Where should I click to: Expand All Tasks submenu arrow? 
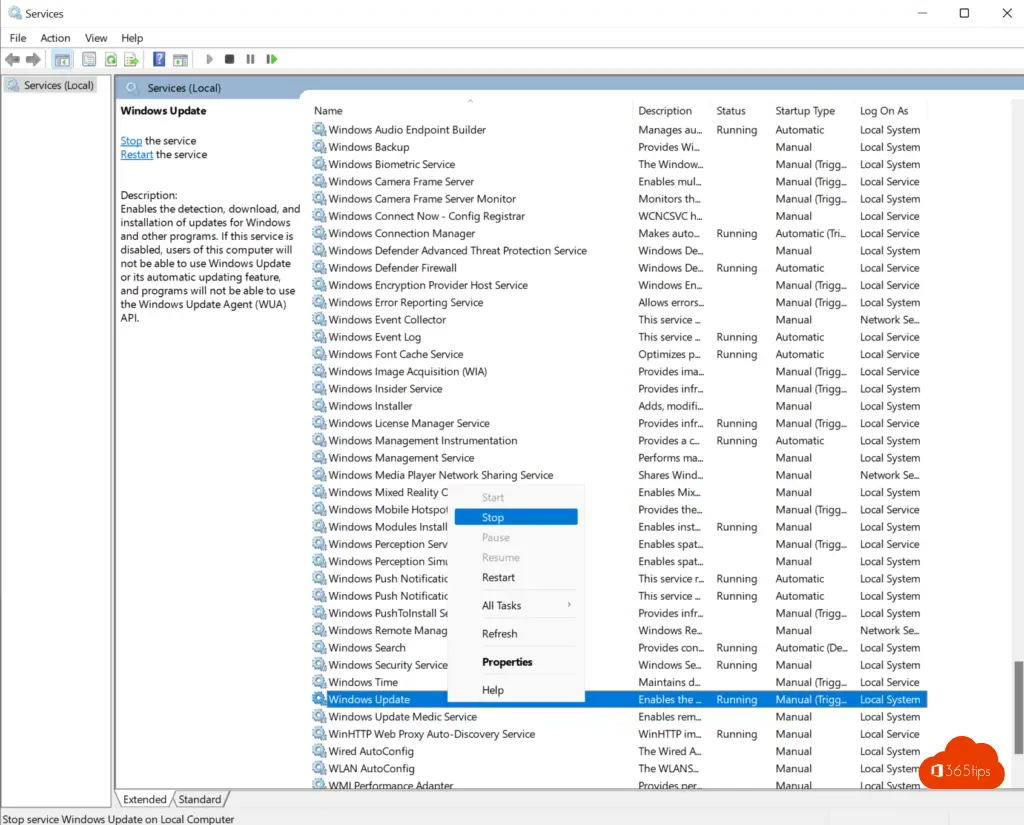click(x=569, y=605)
